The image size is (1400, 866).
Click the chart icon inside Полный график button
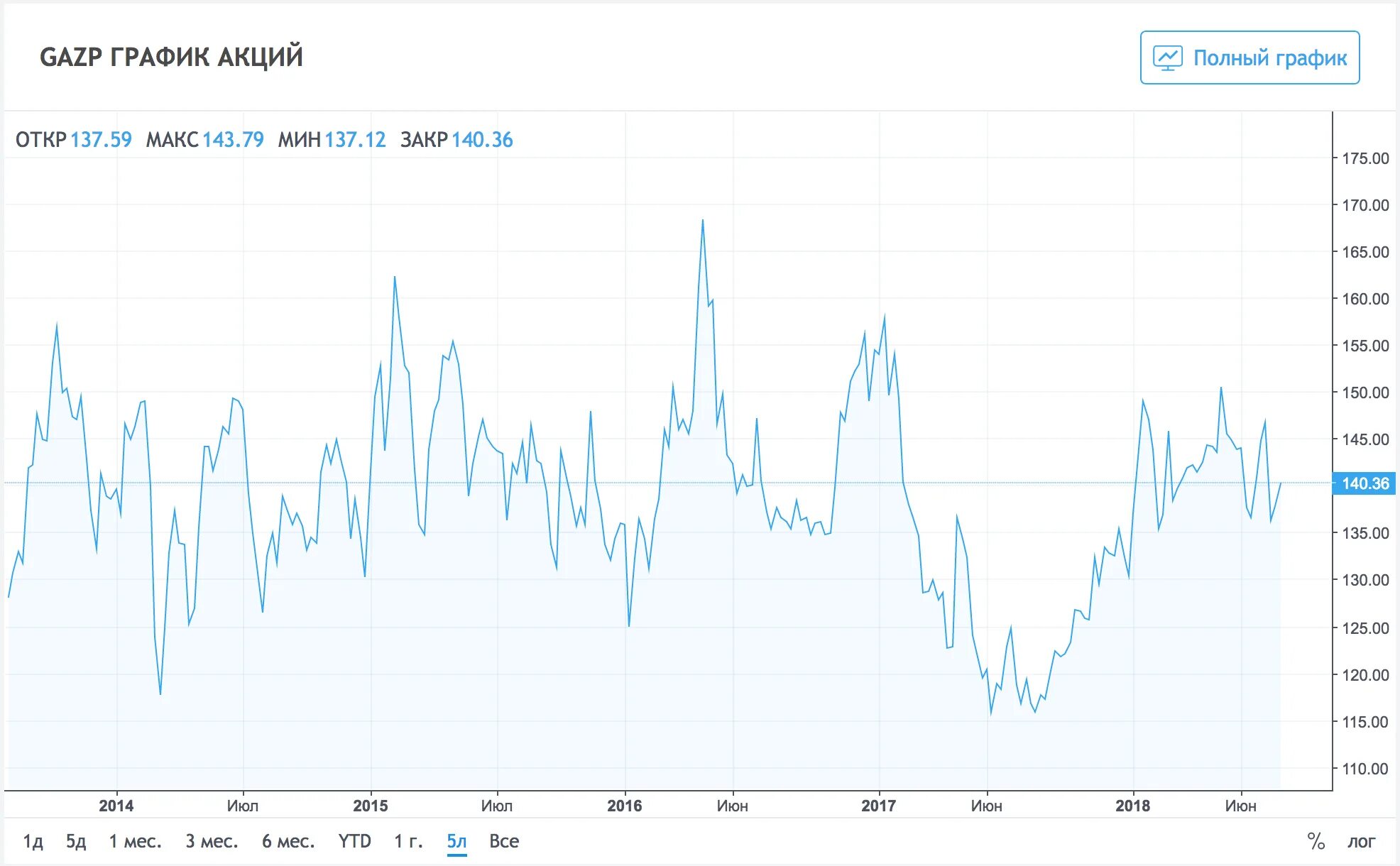1168,57
